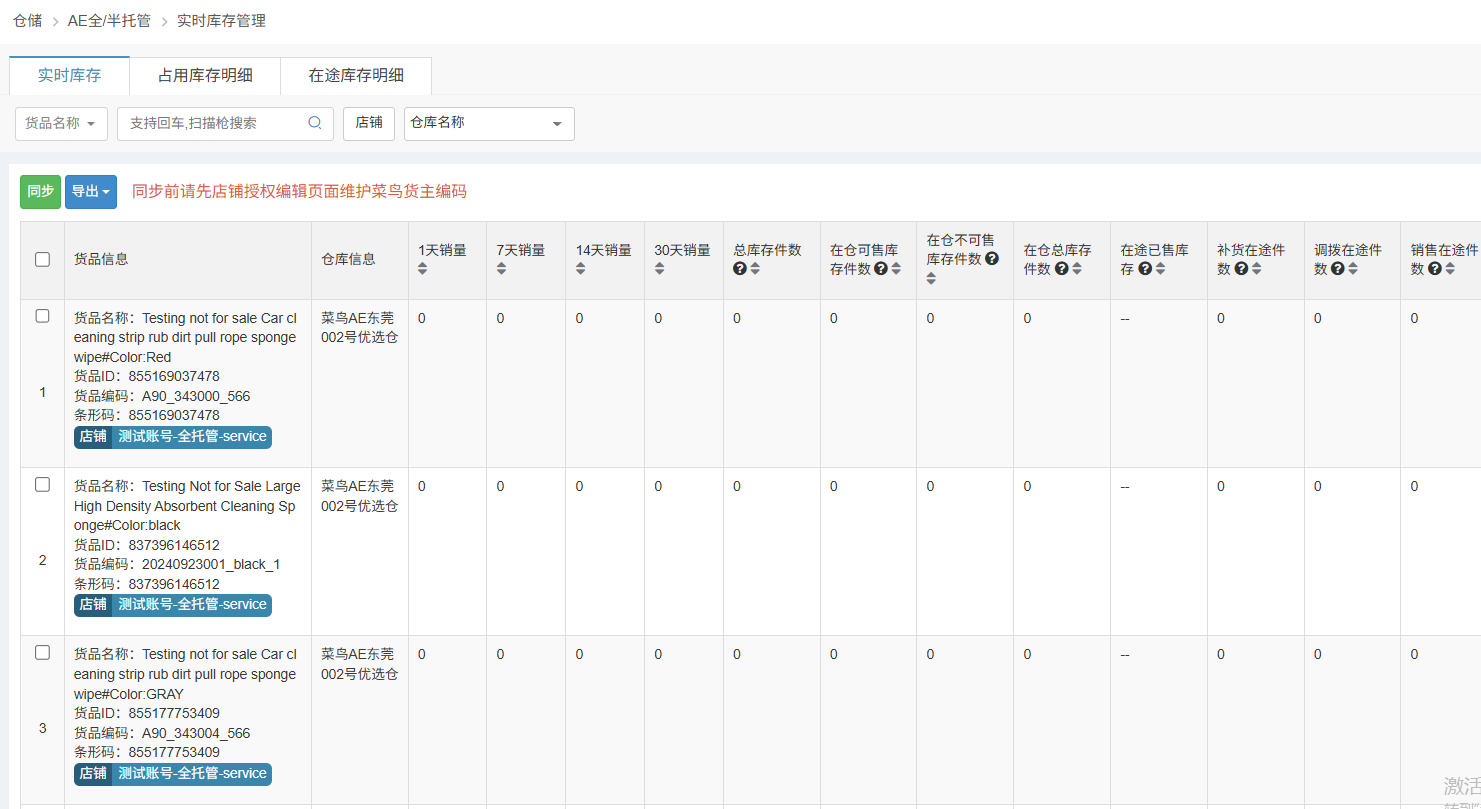Screen dimensions: 1481x809
Task: Sort by 1天销量 column arrows
Action: tap(423, 269)
